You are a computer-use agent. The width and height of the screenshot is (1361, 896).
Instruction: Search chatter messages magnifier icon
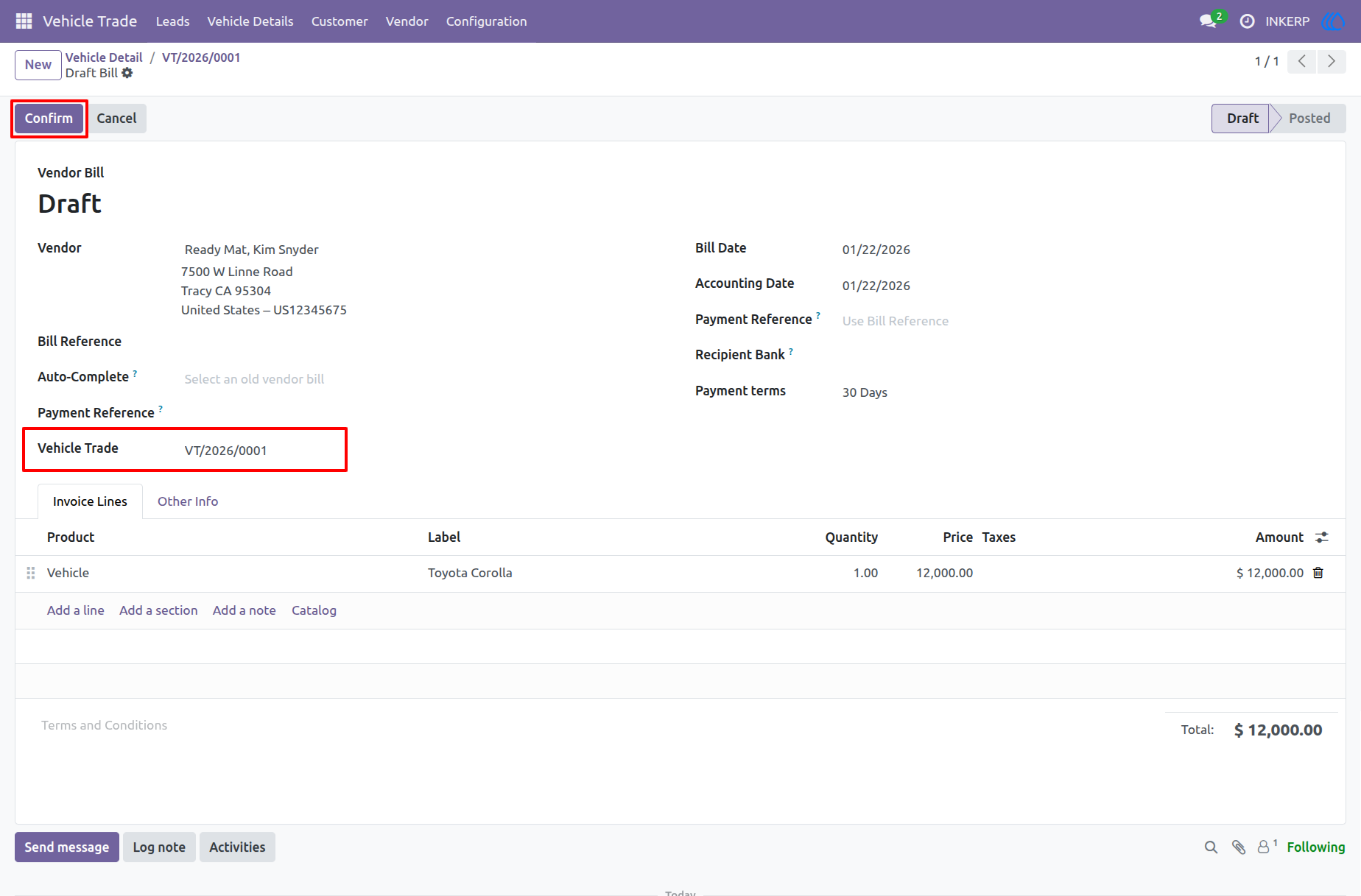click(x=1211, y=847)
